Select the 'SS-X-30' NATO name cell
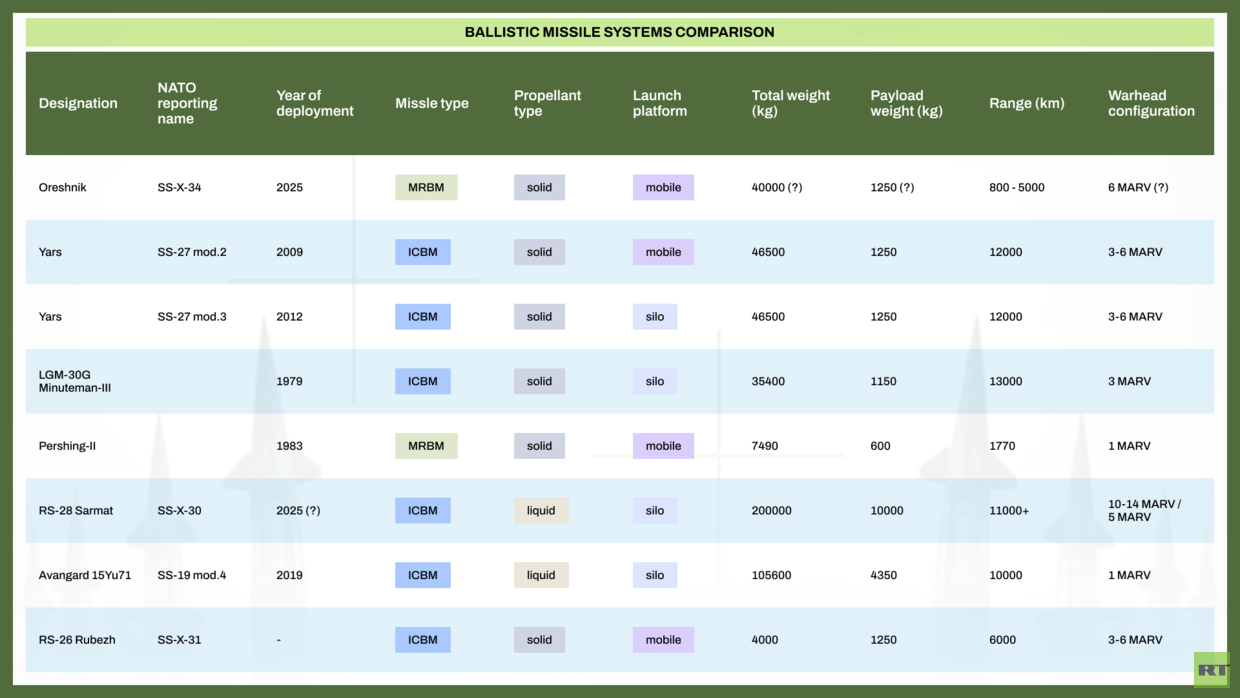The width and height of the screenshot is (1240, 698). pyautogui.click(x=179, y=510)
